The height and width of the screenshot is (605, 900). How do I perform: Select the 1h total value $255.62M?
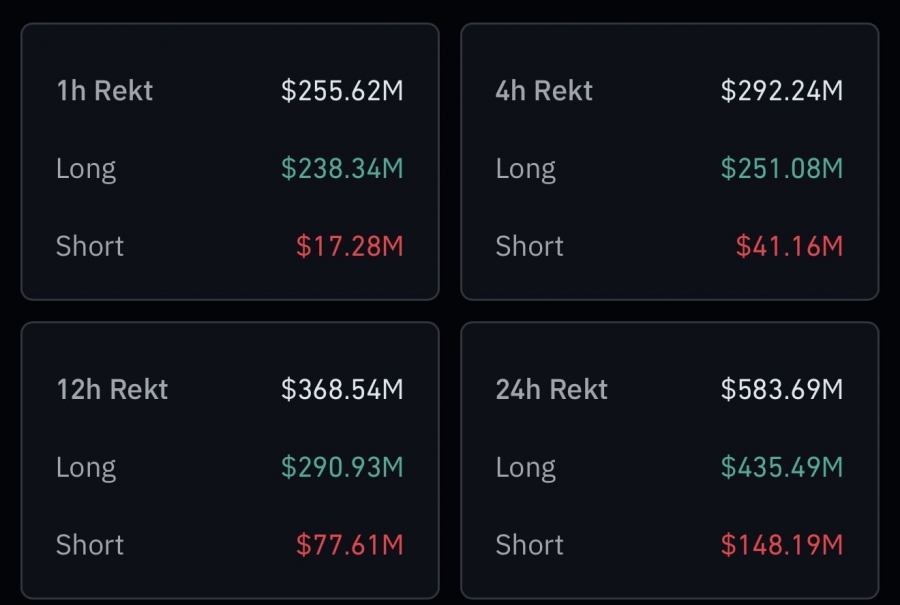342,91
